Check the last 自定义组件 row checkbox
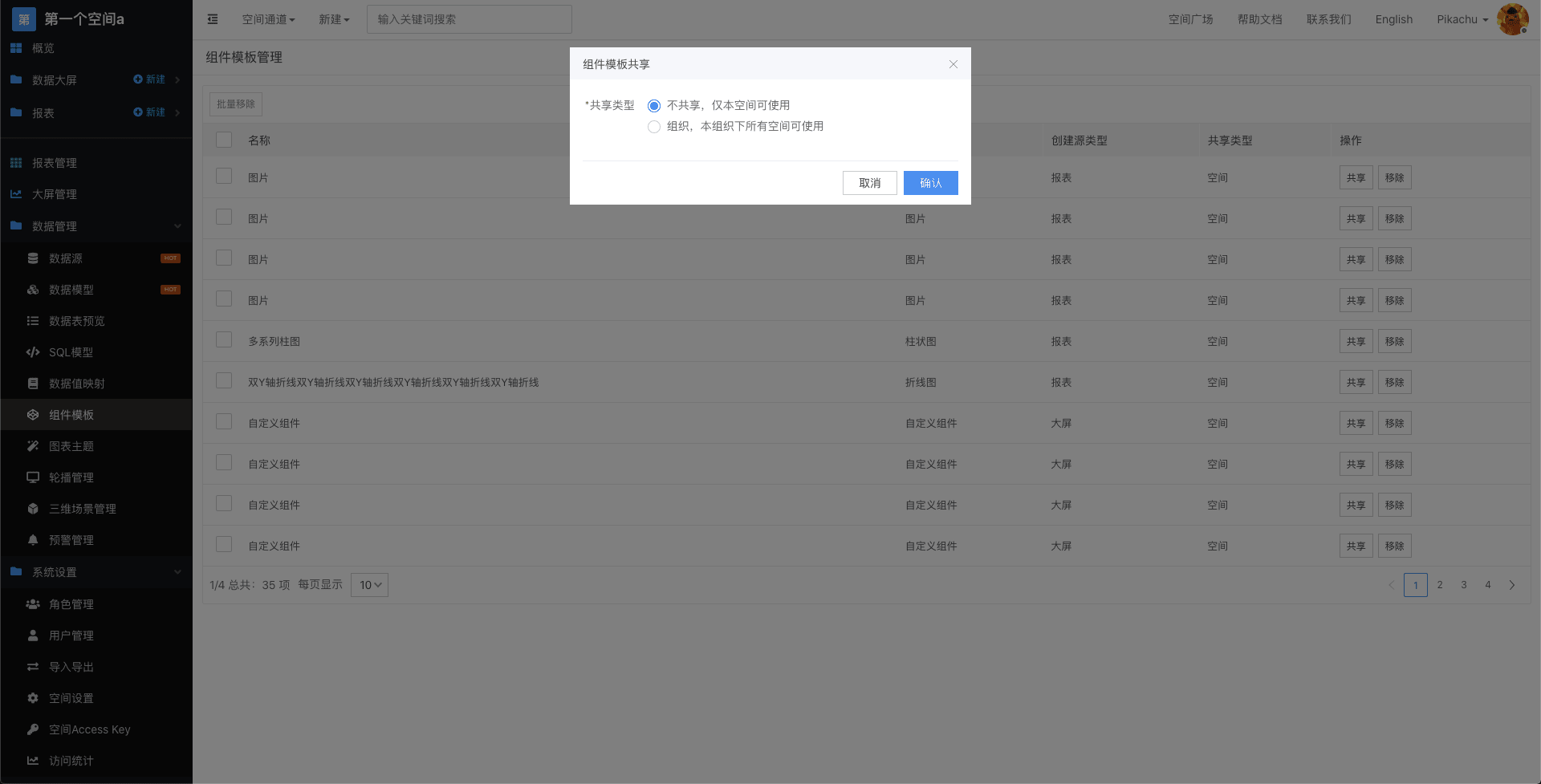 (224, 544)
